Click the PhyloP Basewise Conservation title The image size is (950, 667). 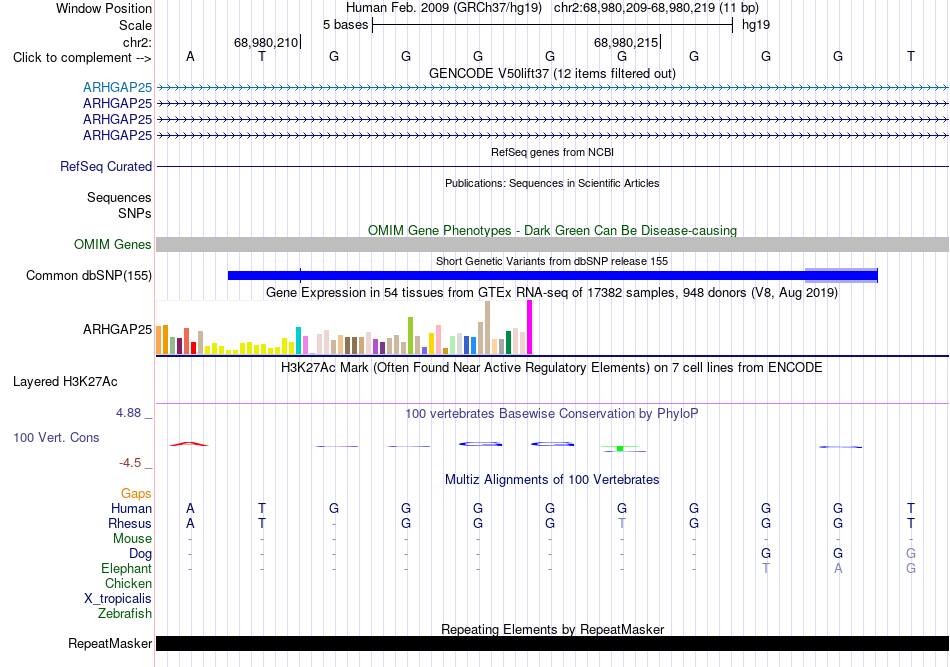pyautogui.click(x=552, y=414)
